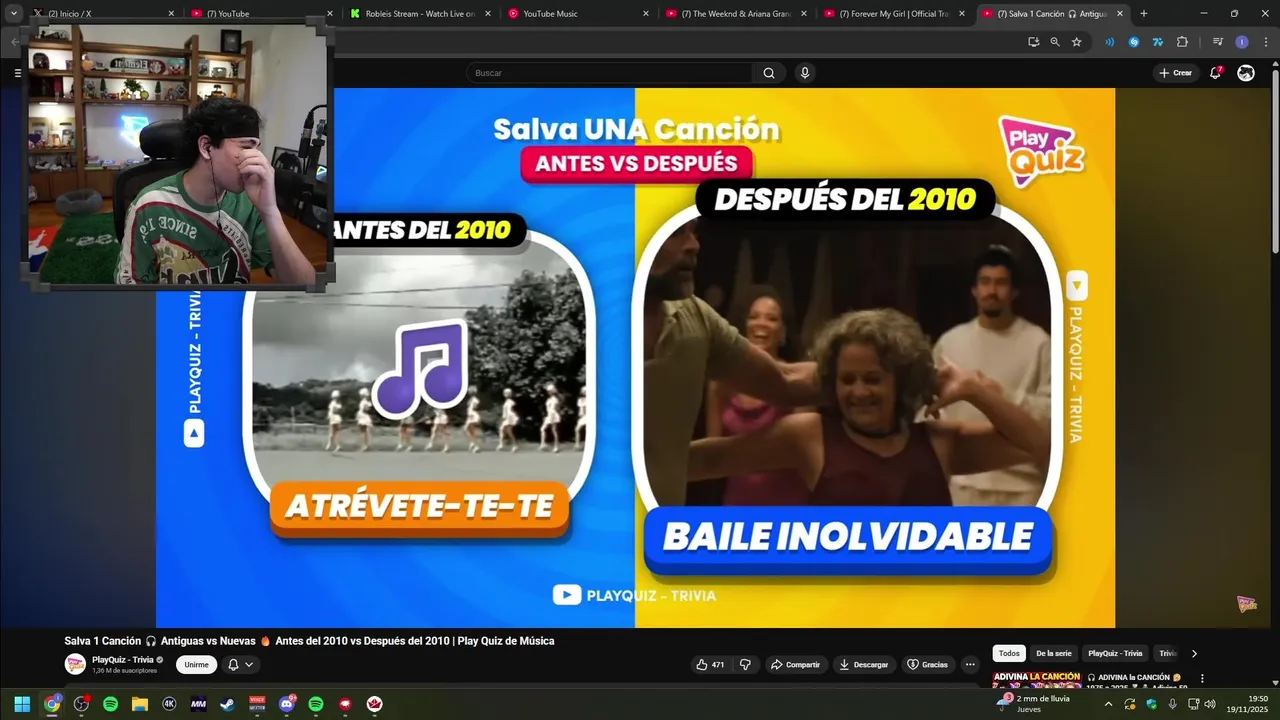This screenshot has height=720, width=1280.
Task: Bookmark this page with the star icon
Action: click(x=1076, y=42)
